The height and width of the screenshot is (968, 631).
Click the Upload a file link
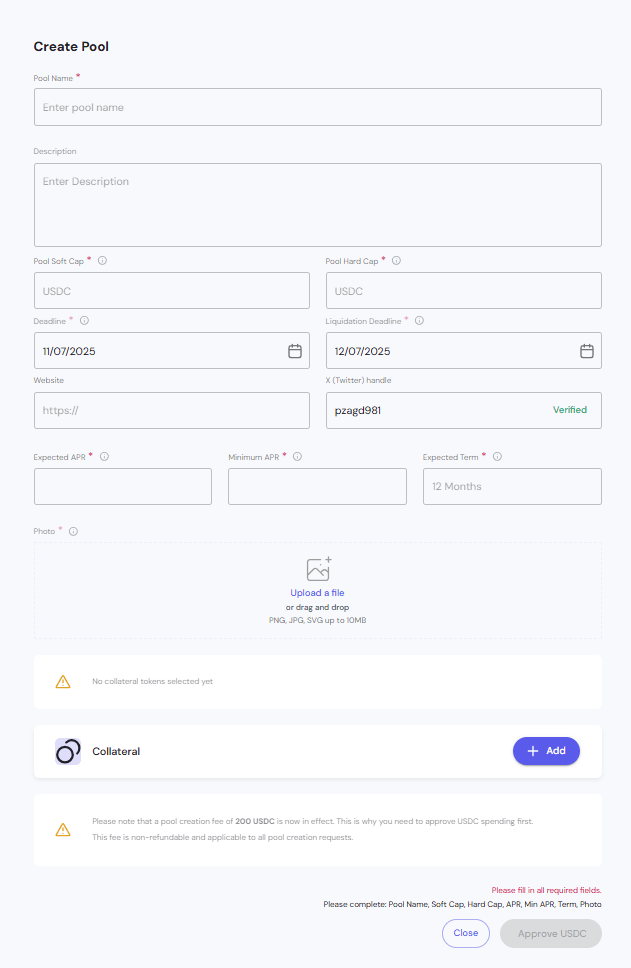click(317, 593)
